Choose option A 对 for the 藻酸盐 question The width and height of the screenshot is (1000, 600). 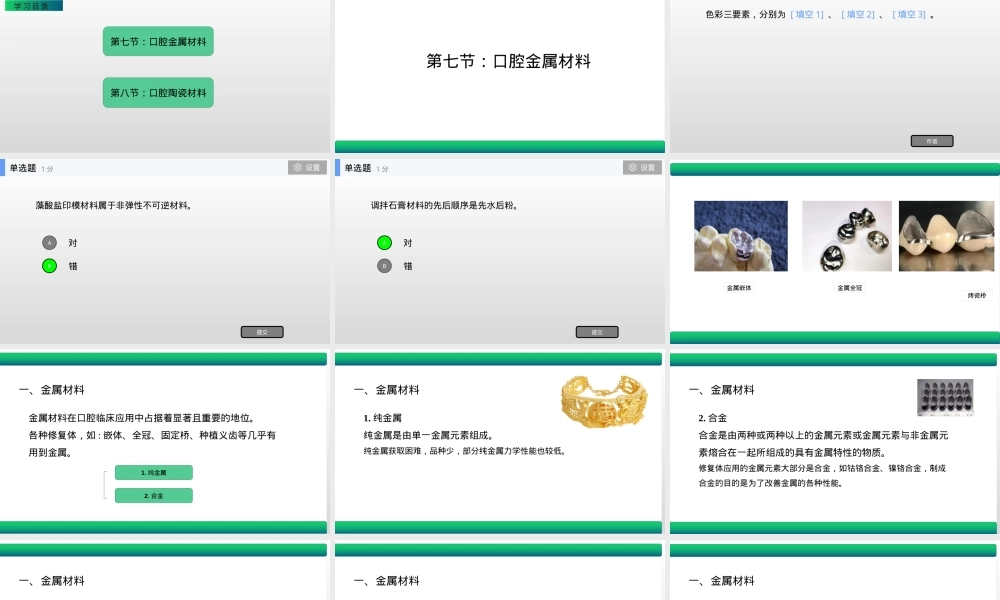[50, 242]
